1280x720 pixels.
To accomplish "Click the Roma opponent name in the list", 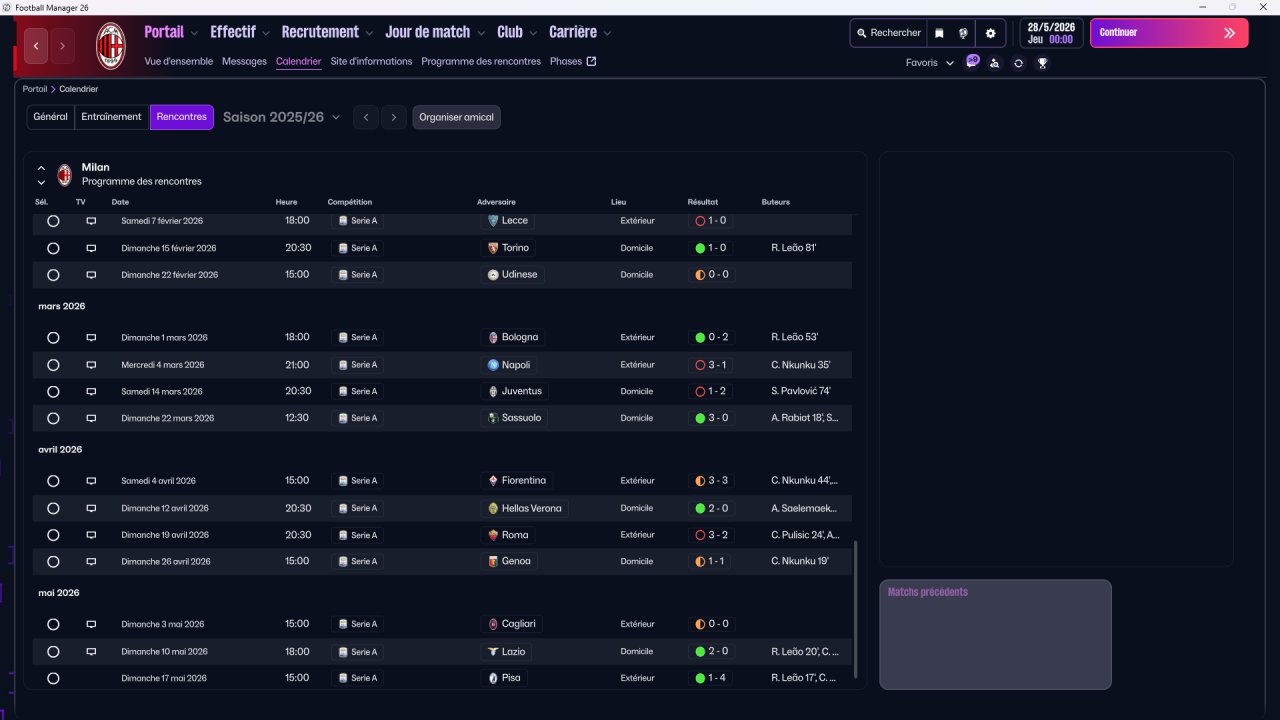I will [515, 535].
